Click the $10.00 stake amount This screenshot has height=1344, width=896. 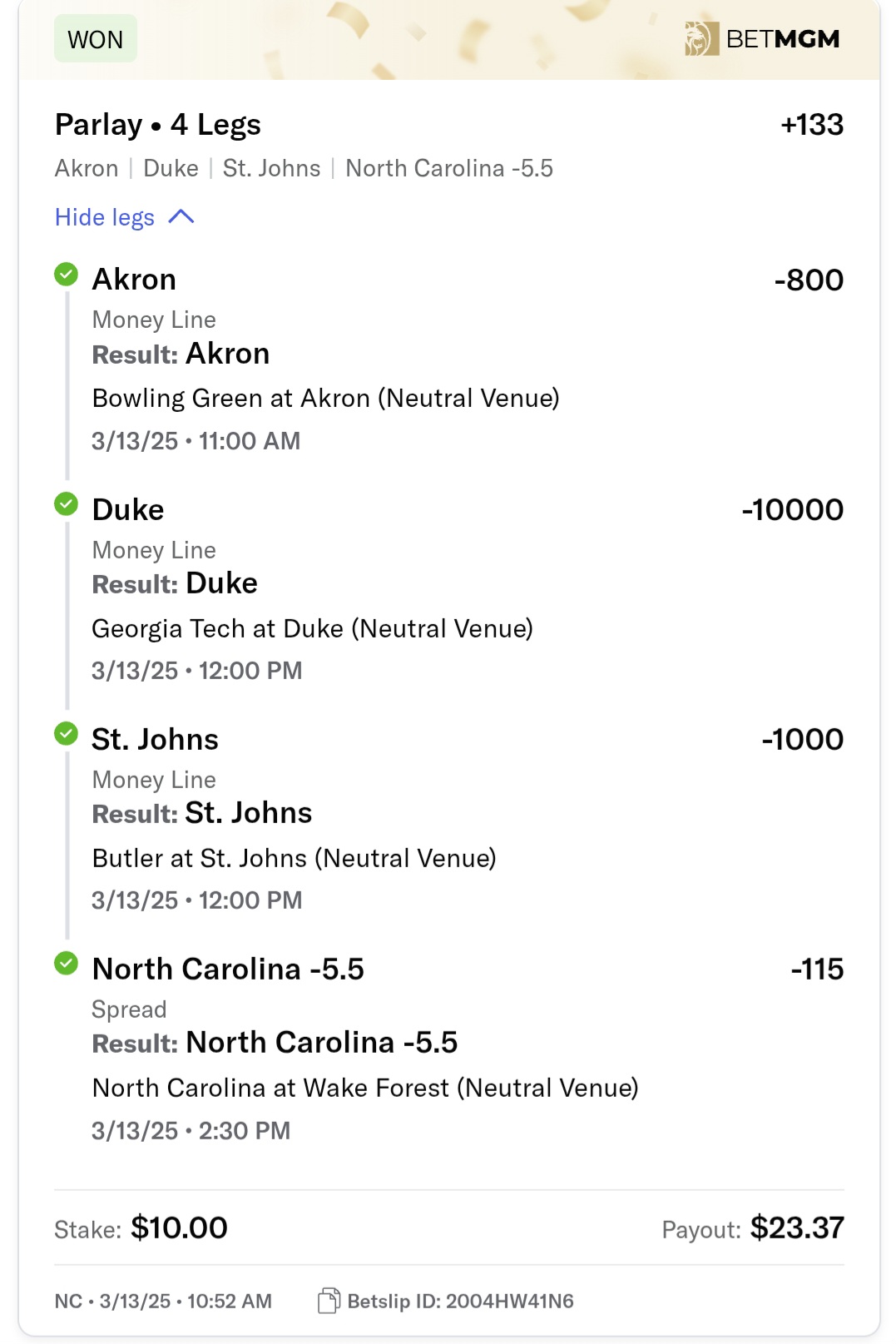[x=179, y=1227]
